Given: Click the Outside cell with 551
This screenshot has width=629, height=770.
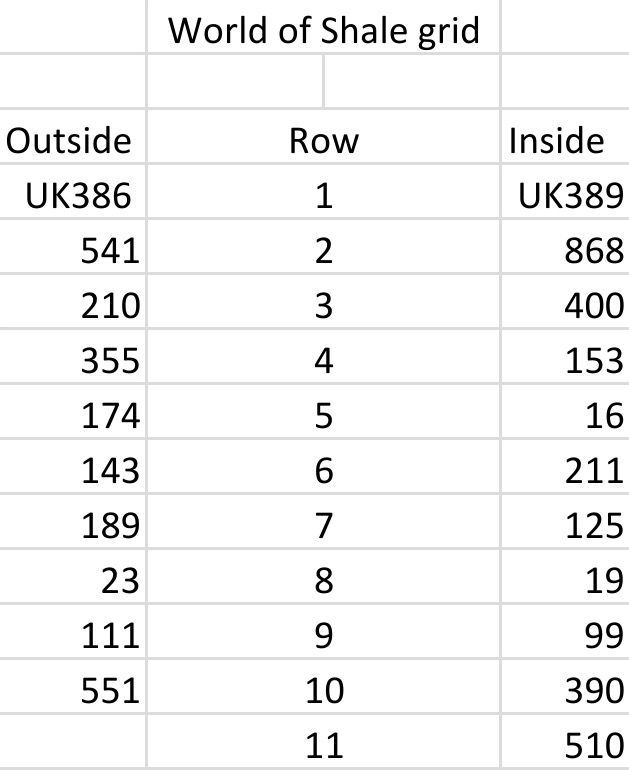Looking at the screenshot, I should point(73,686).
